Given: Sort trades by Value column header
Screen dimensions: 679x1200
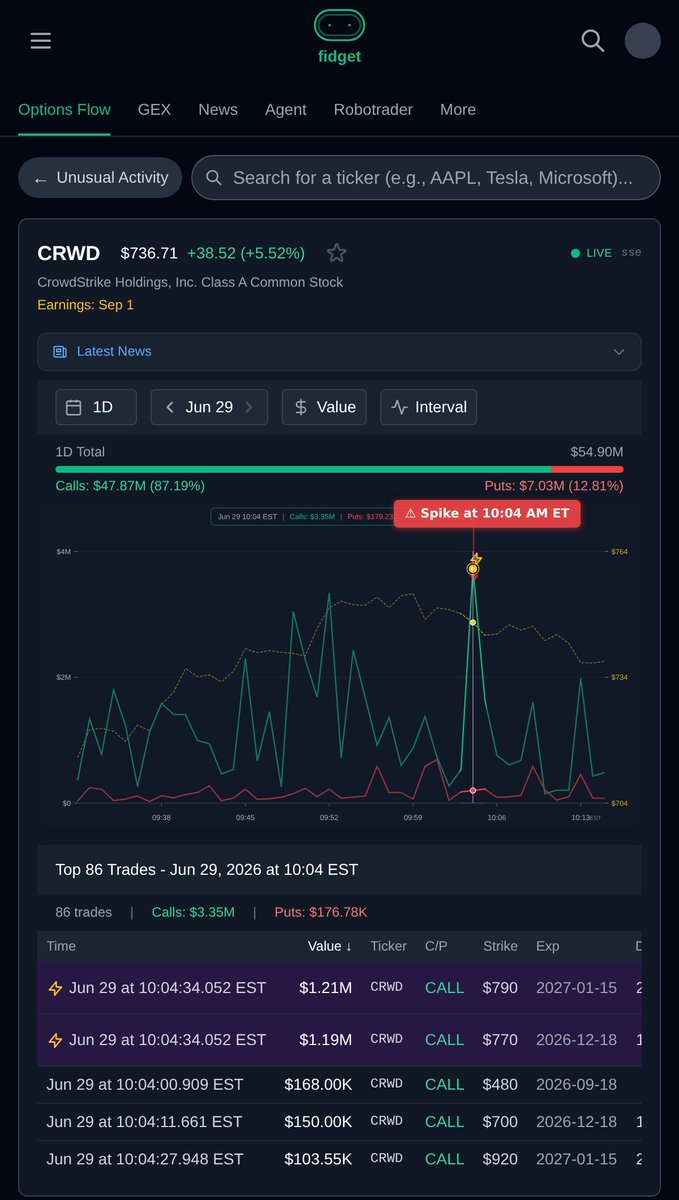Looking at the screenshot, I should pyautogui.click(x=329, y=946).
